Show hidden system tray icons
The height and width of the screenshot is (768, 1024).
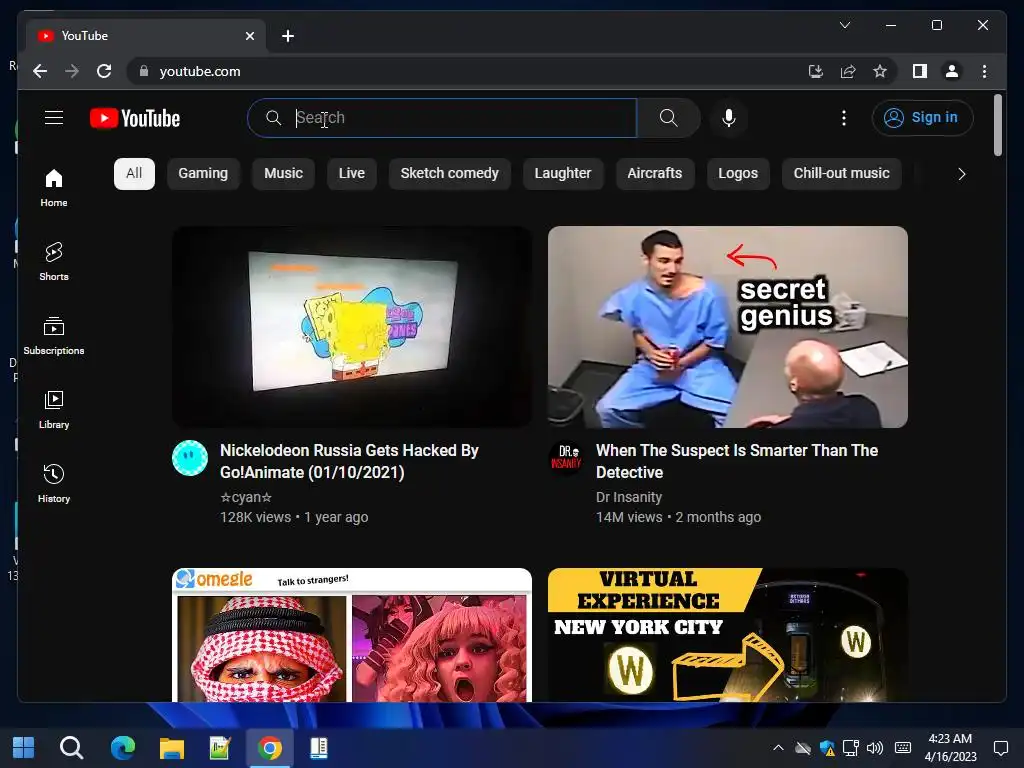click(x=778, y=748)
